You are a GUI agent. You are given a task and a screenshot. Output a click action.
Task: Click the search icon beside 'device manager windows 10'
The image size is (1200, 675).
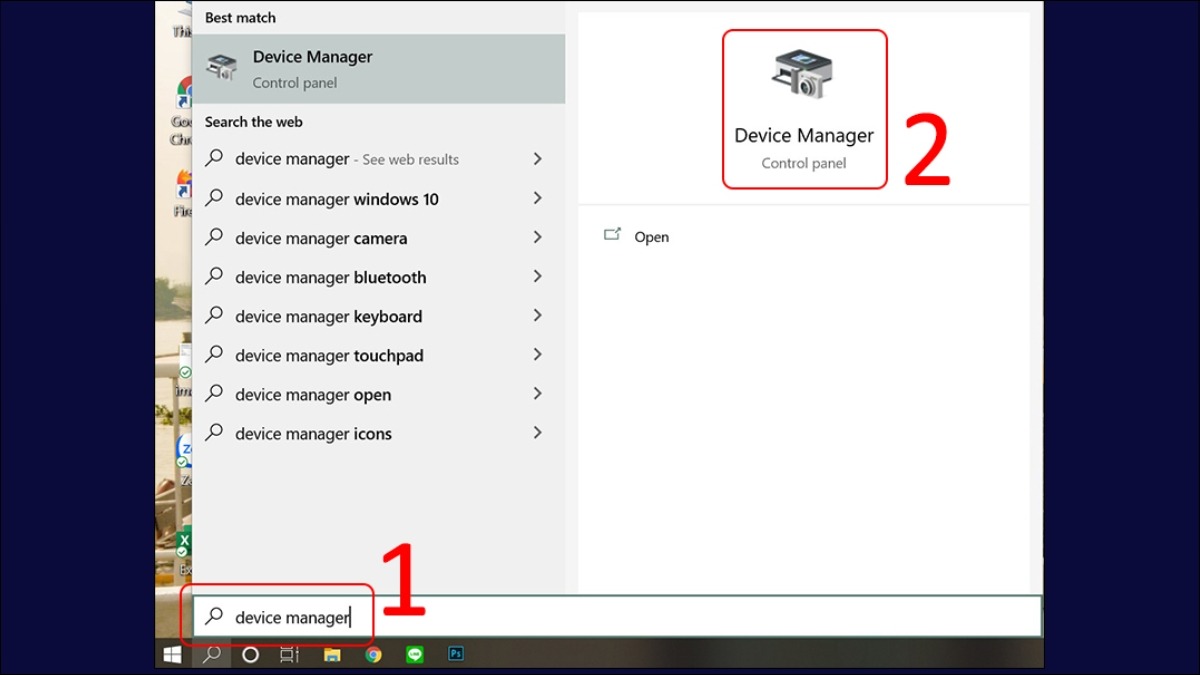214,199
